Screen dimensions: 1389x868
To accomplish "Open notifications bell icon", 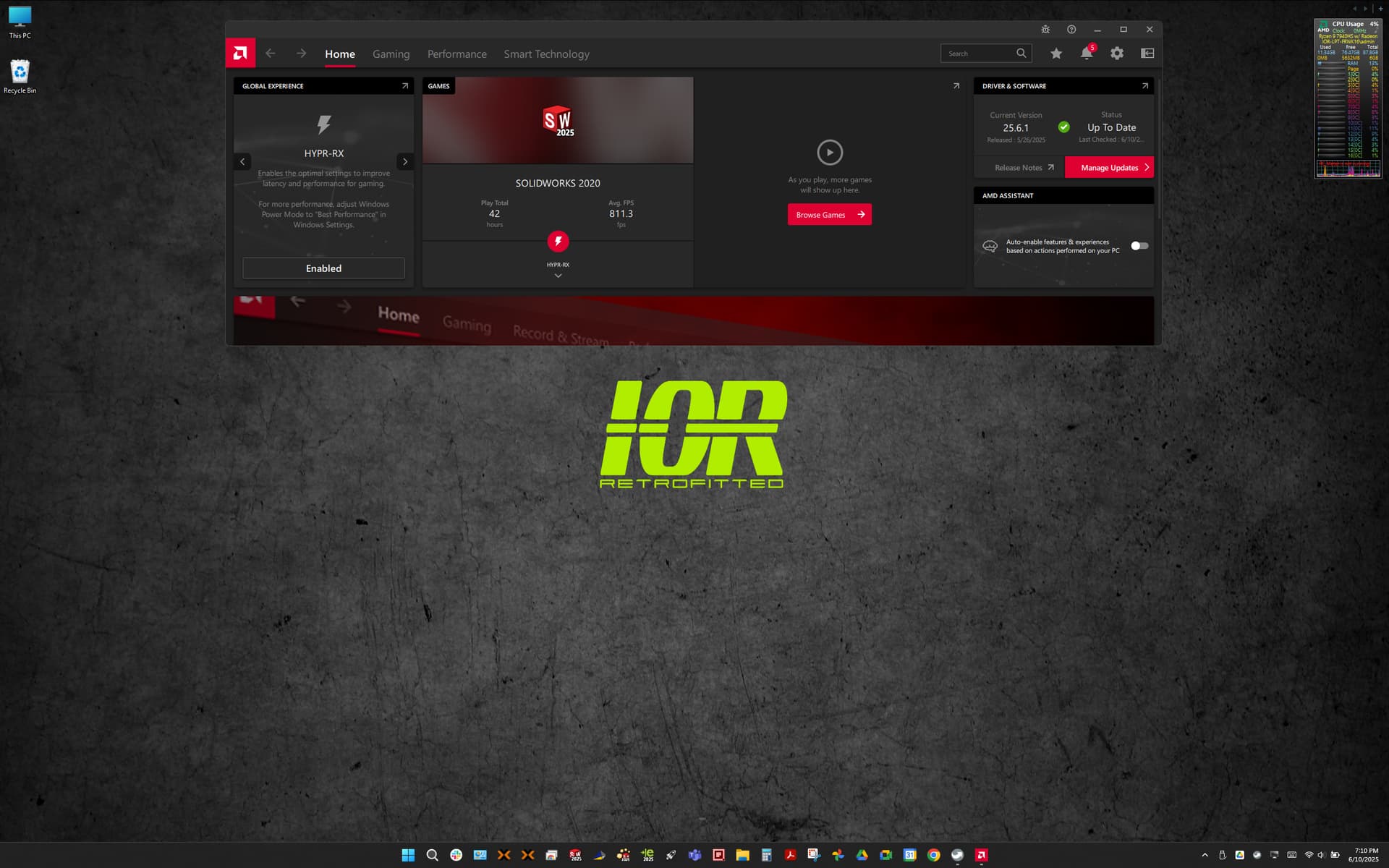I will [x=1087, y=54].
